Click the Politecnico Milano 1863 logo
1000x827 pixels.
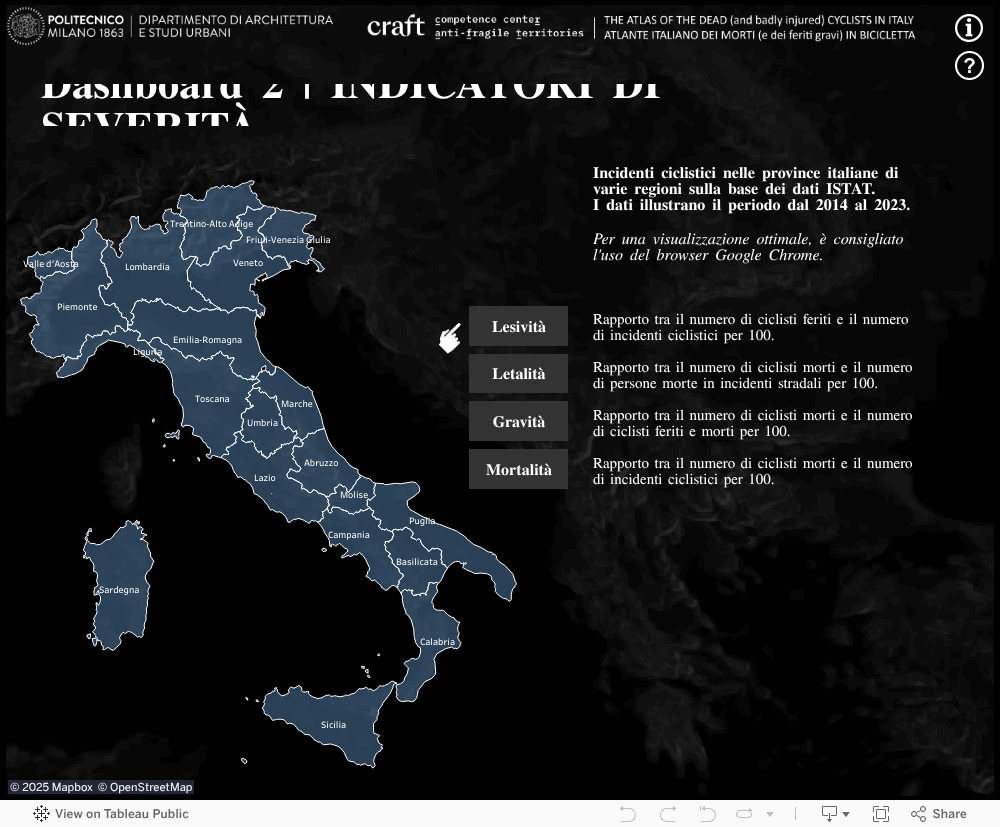point(65,27)
